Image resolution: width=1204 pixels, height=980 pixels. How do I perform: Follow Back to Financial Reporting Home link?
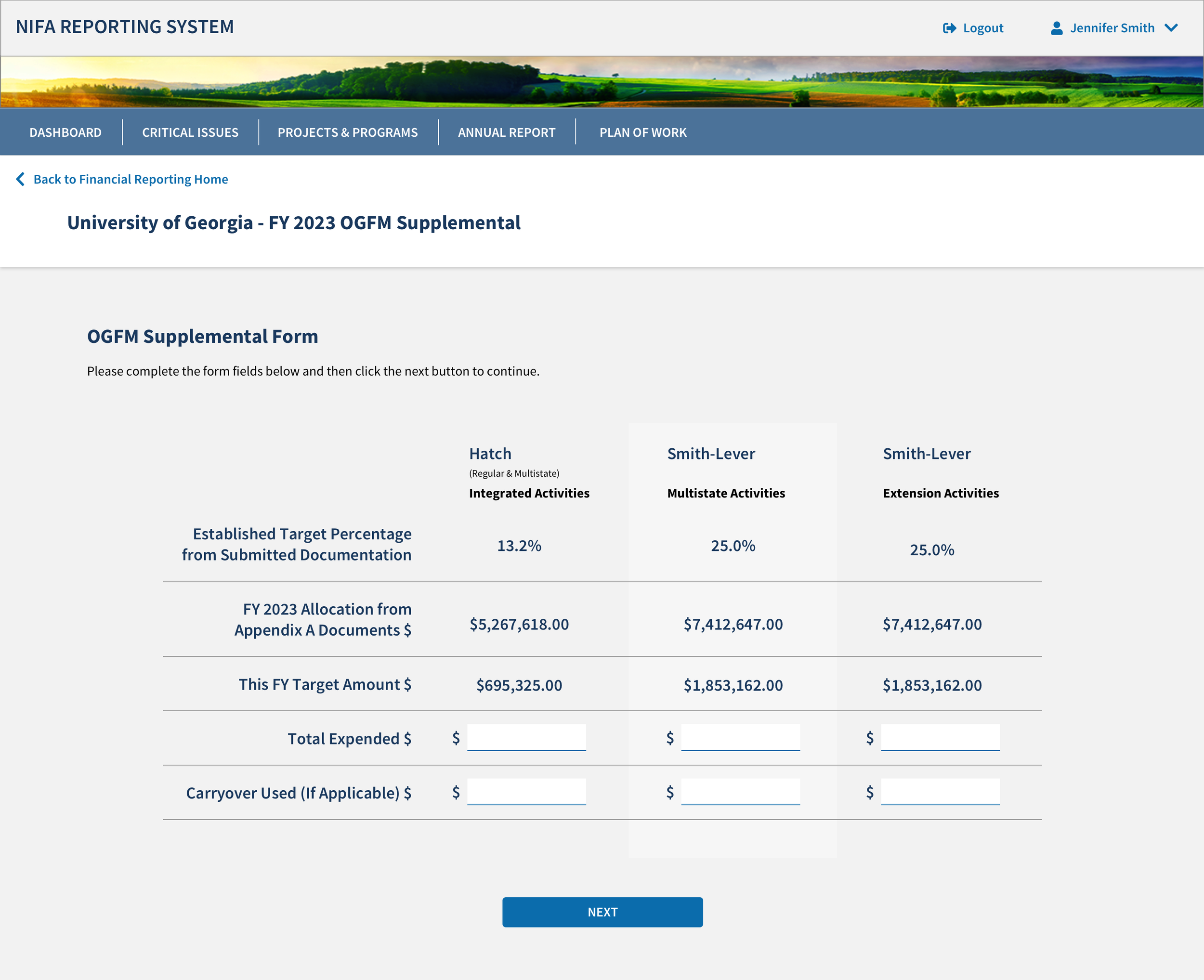tap(131, 180)
